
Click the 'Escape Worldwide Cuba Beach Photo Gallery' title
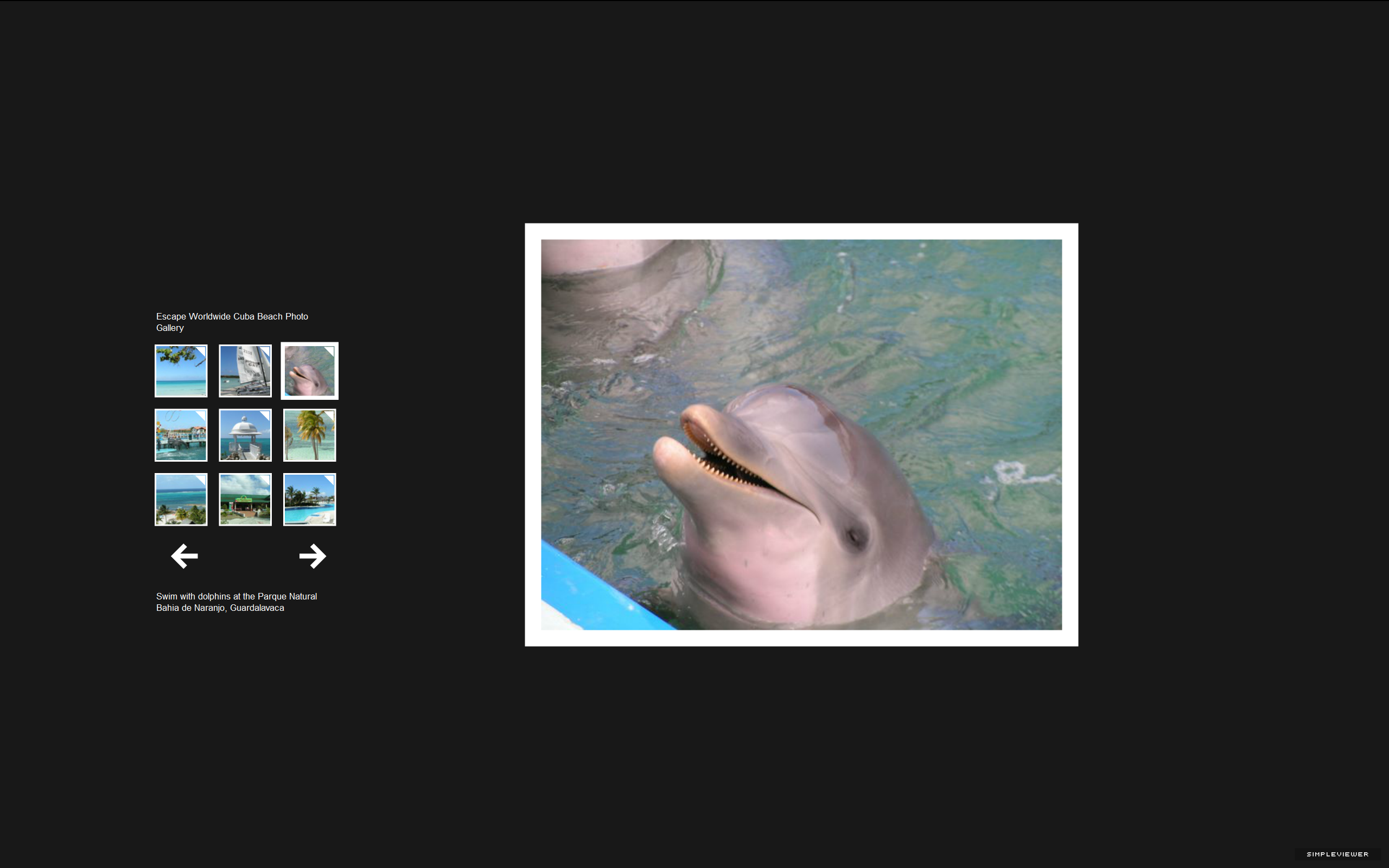click(232, 322)
